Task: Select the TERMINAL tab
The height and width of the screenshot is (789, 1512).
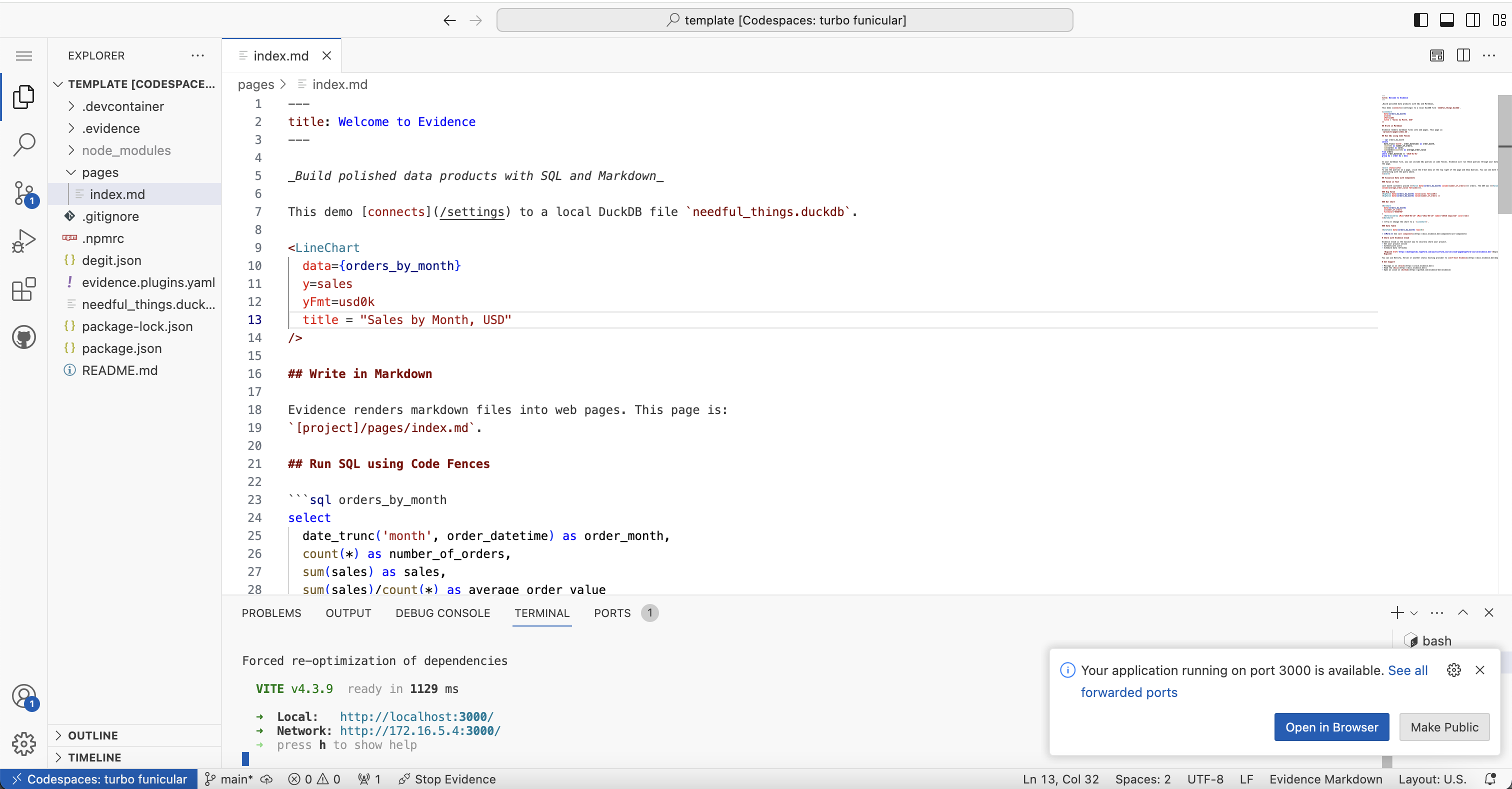Action: (x=542, y=613)
